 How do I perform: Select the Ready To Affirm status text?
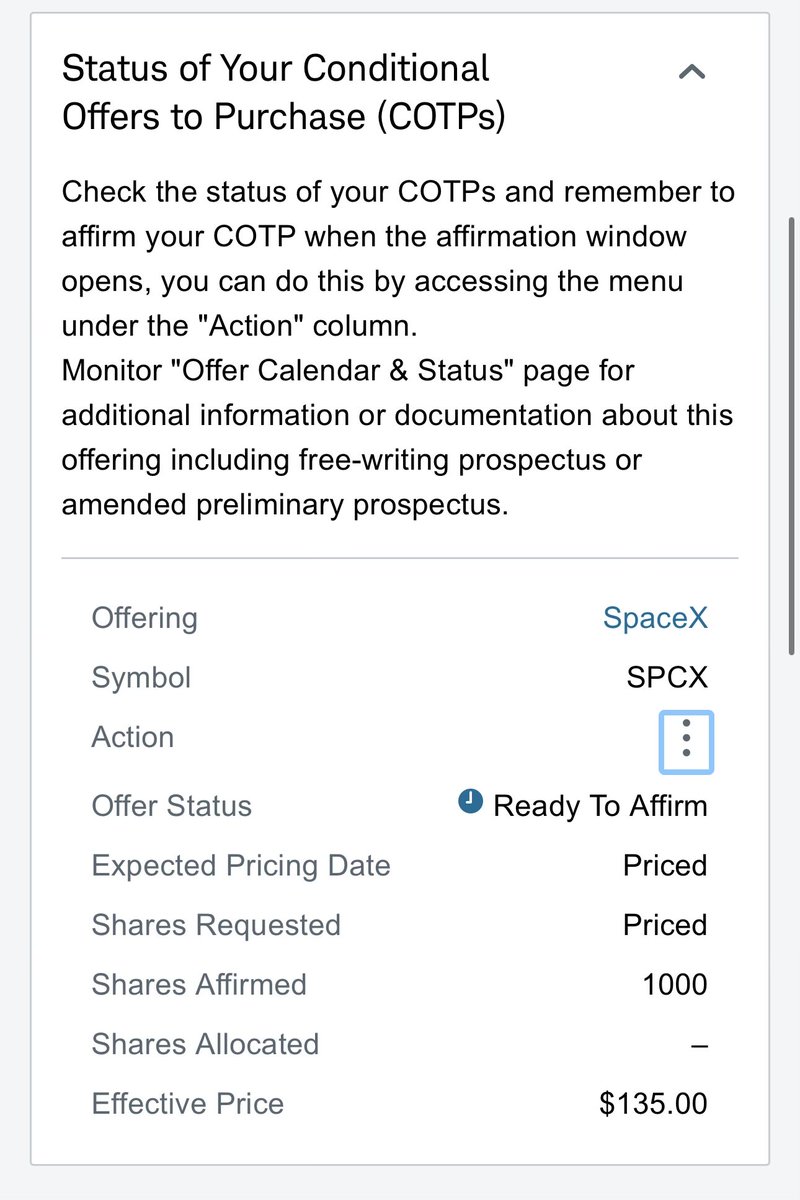coord(600,806)
